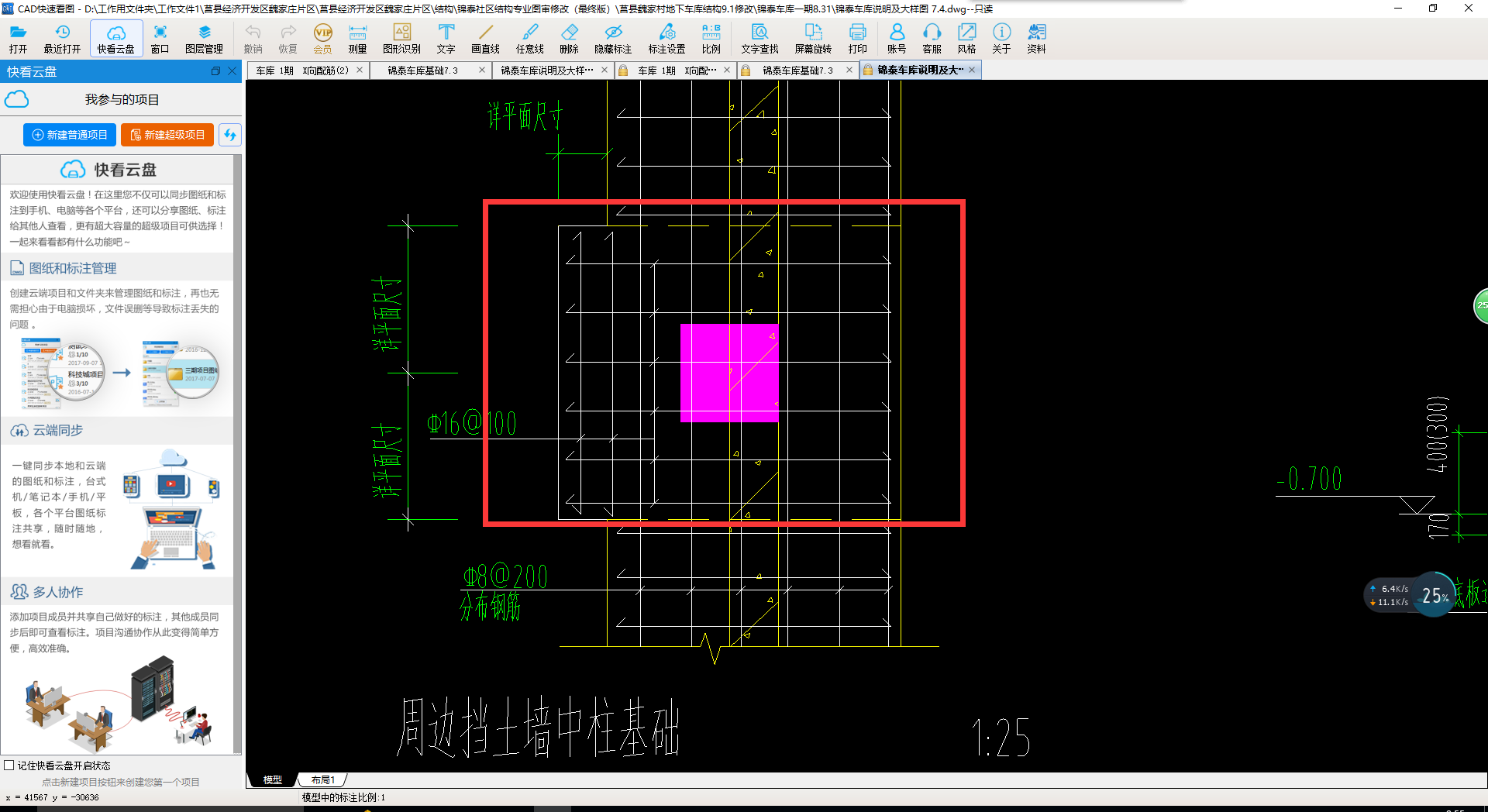Open the 窗口 window tool
The height and width of the screenshot is (812, 1488).
point(160,38)
